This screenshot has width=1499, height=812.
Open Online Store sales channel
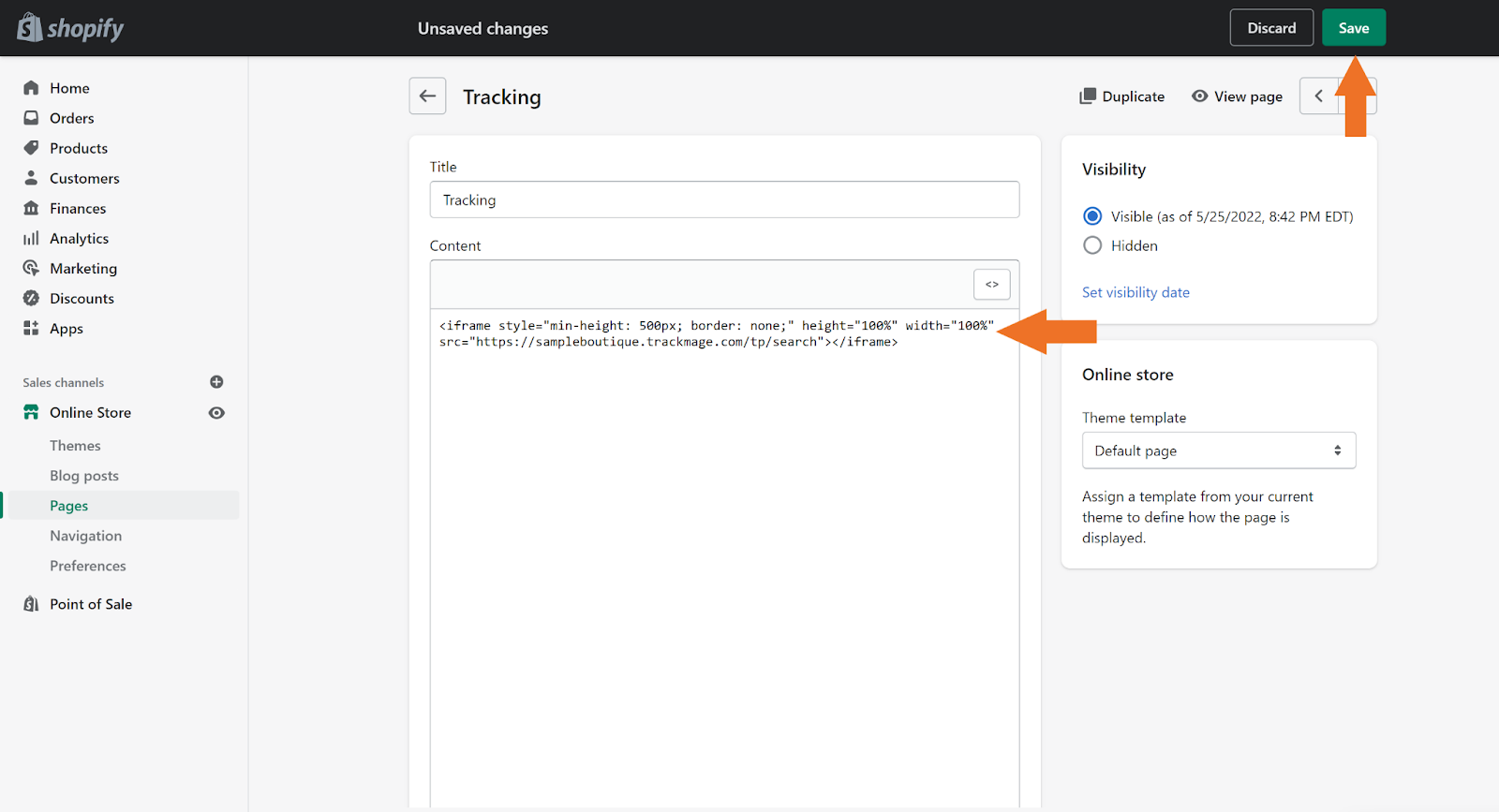point(90,412)
